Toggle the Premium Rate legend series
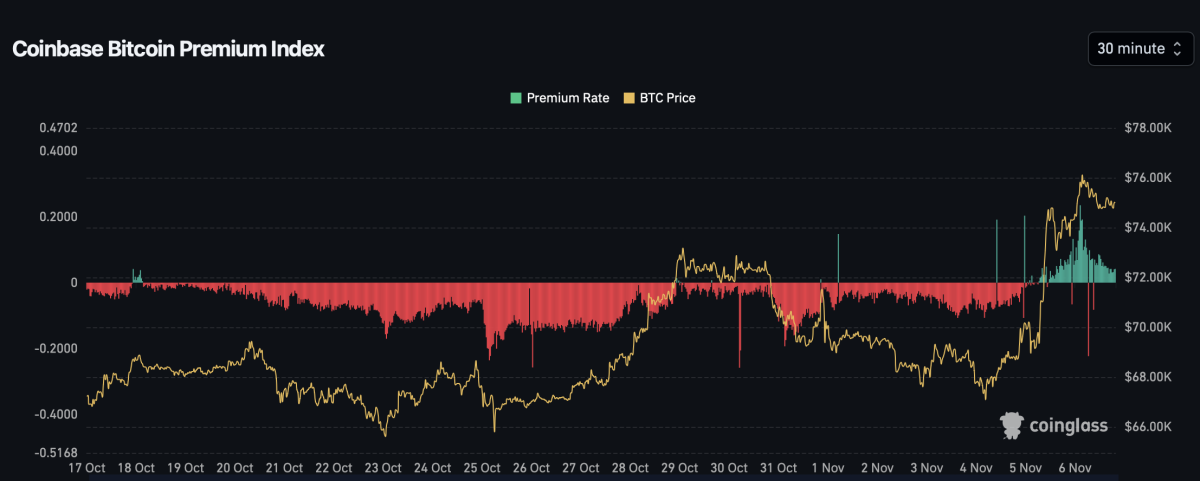1200x481 pixels. (x=567, y=98)
